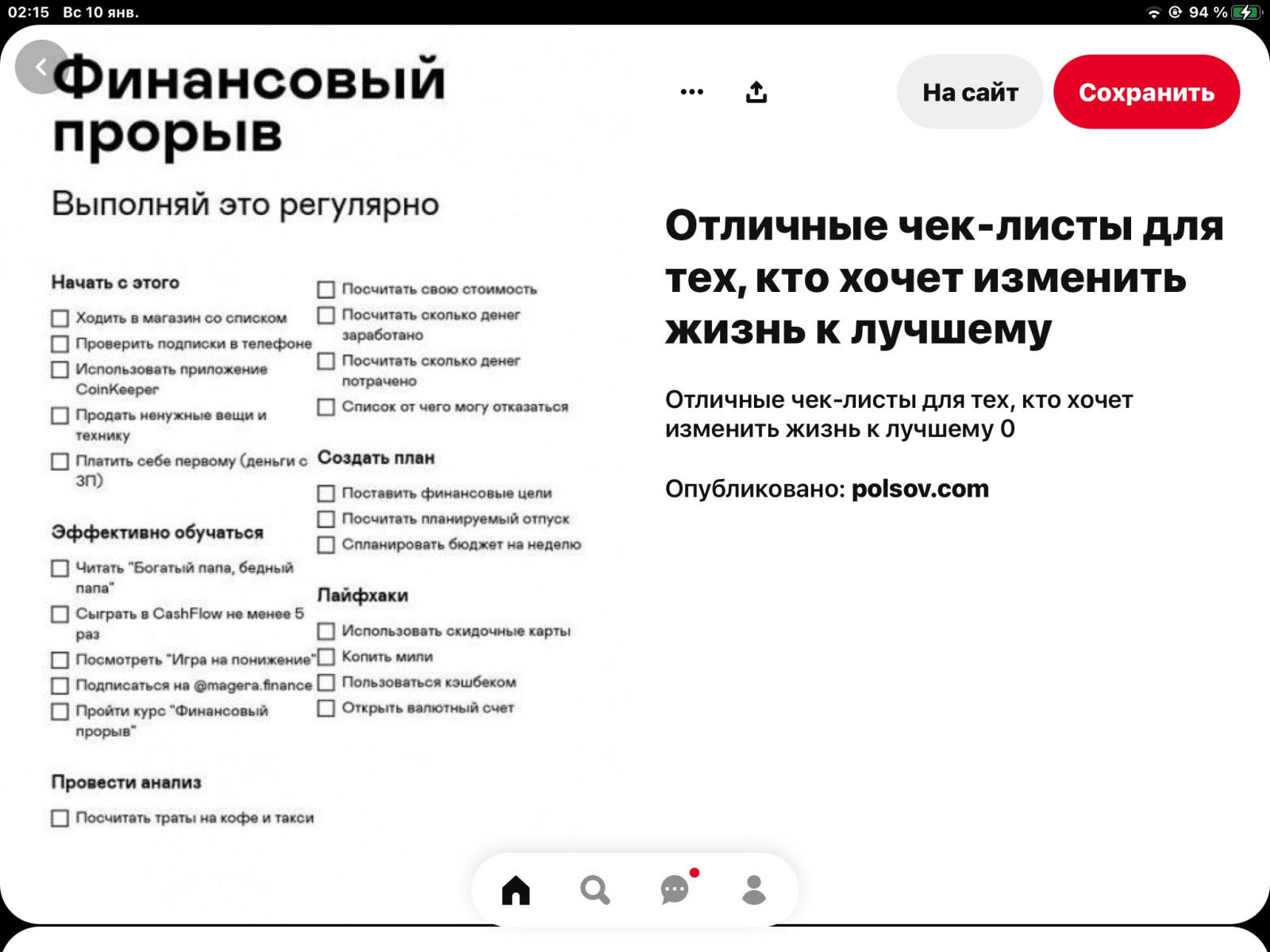
Task: Tap the date Вс 10 янв.
Action: (101, 13)
